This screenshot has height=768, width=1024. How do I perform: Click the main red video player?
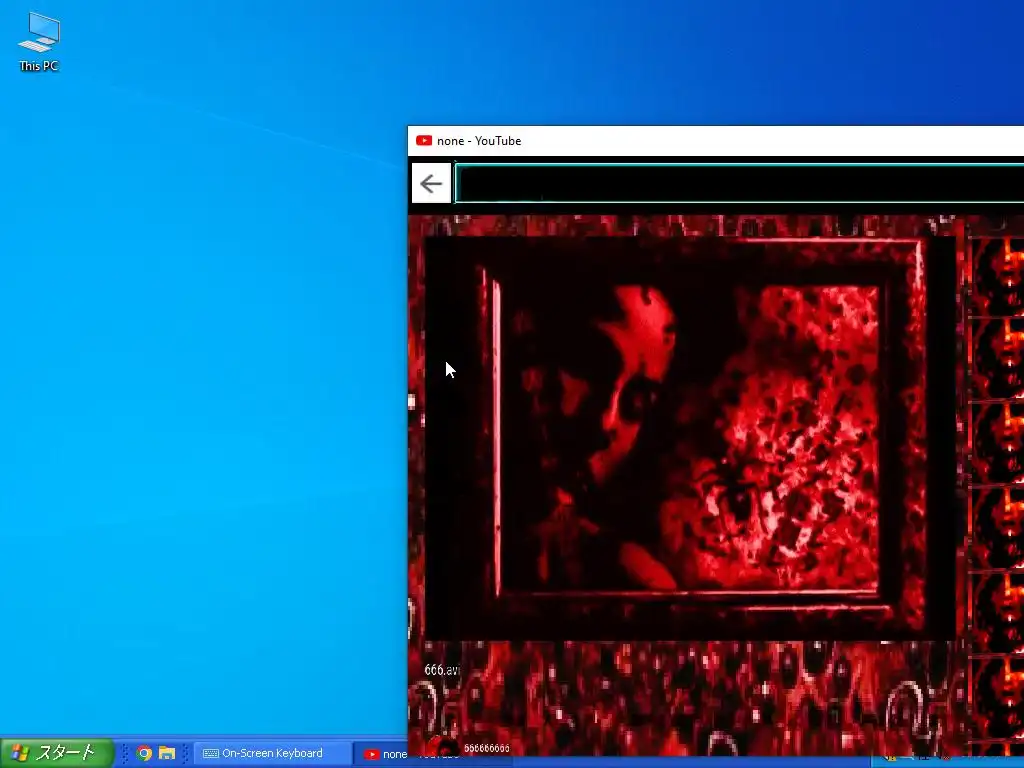pos(690,438)
